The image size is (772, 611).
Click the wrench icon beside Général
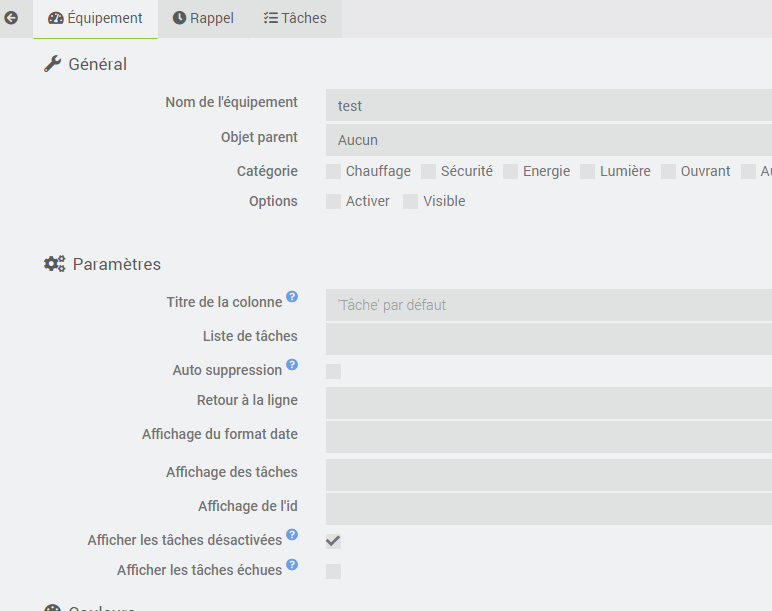tap(53, 64)
